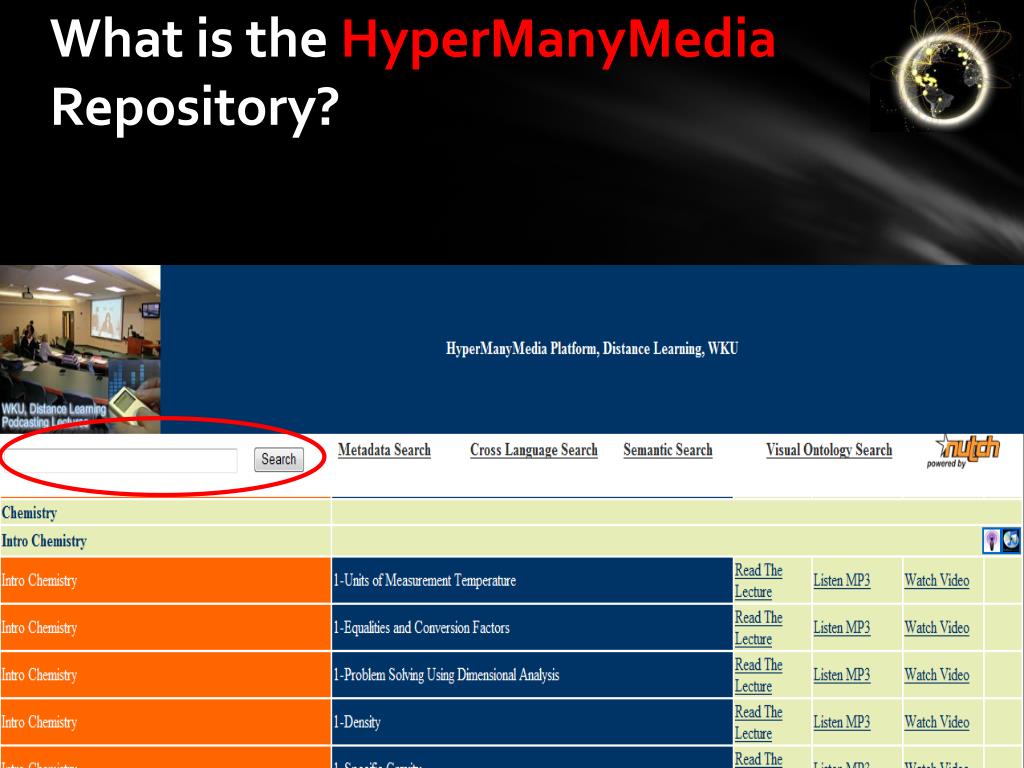Listen MP3 for Problem Solving Dimensional Analysis
The height and width of the screenshot is (768, 1024).
tap(841, 675)
